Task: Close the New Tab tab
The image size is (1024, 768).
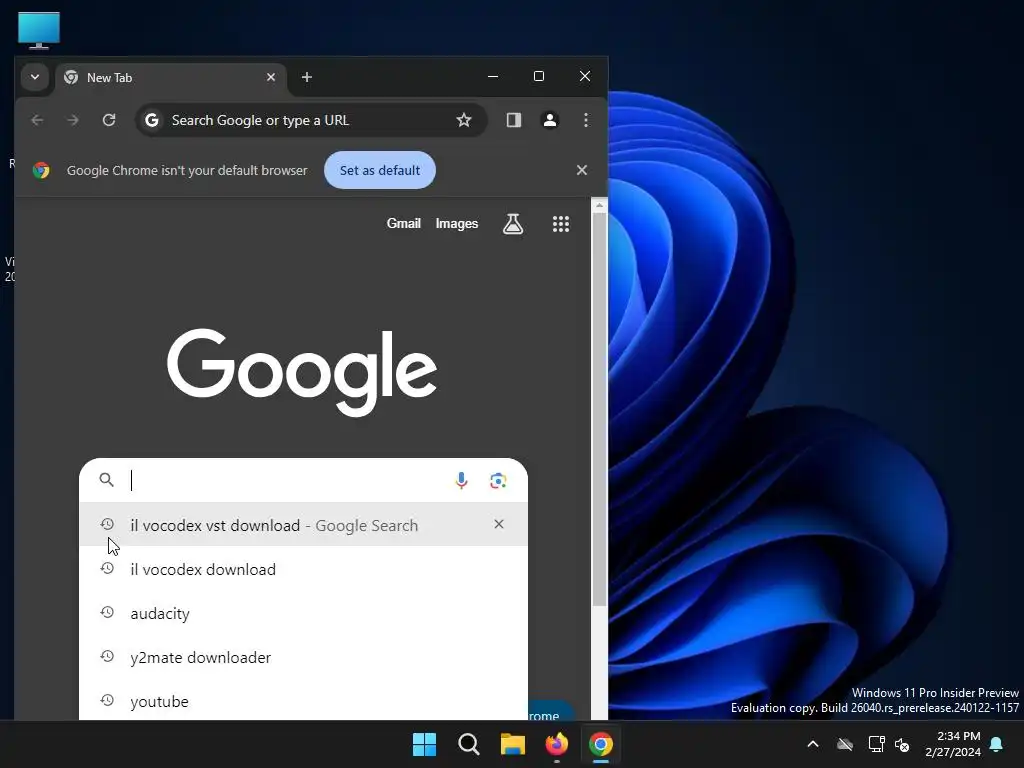Action: click(271, 78)
